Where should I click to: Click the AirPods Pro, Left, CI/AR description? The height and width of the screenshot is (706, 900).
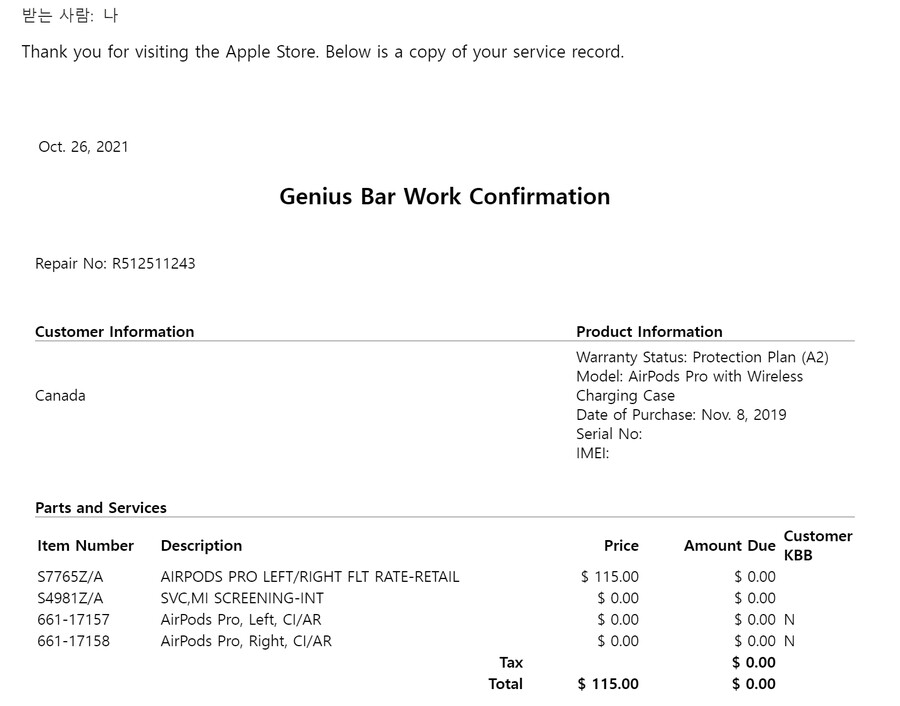(241, 620)
